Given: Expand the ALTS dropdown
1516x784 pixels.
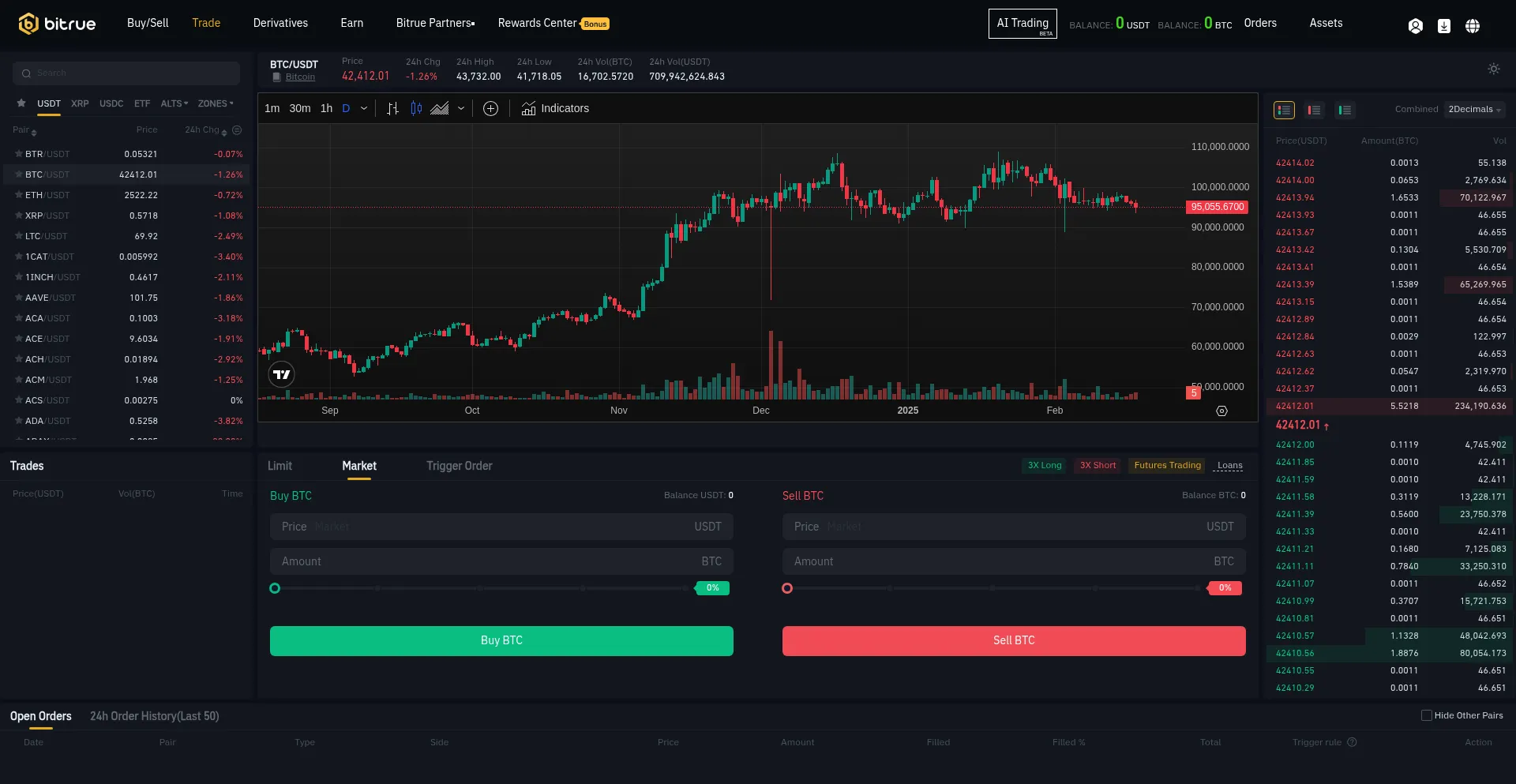Looking at the screenshot, I should [174, 103].
